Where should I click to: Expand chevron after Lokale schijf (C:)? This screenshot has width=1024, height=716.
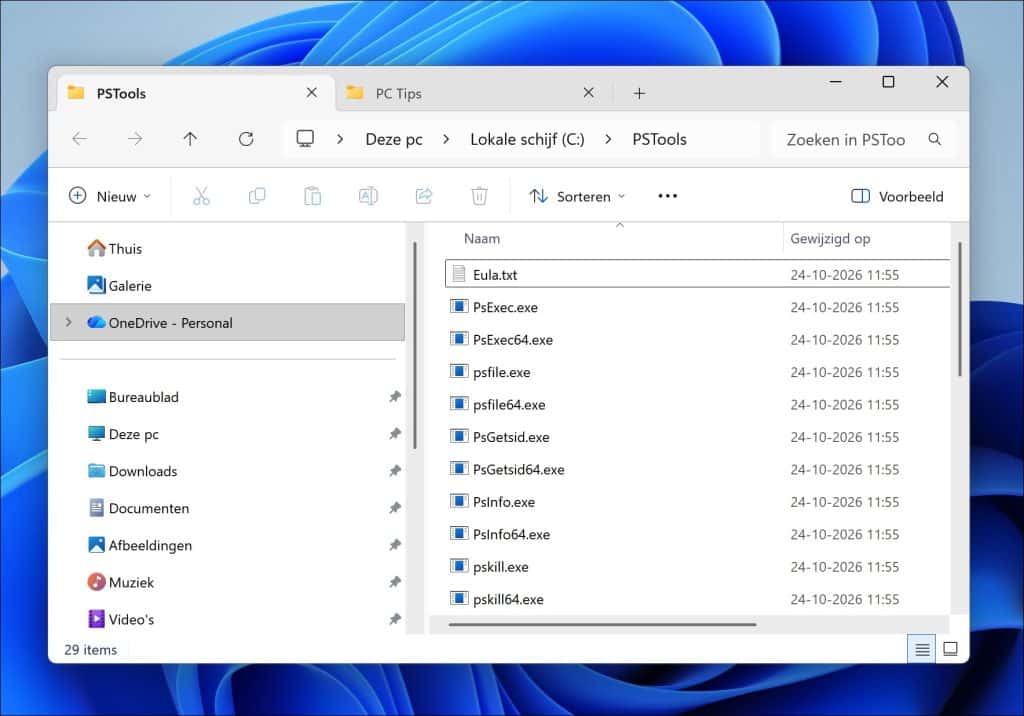608,139
